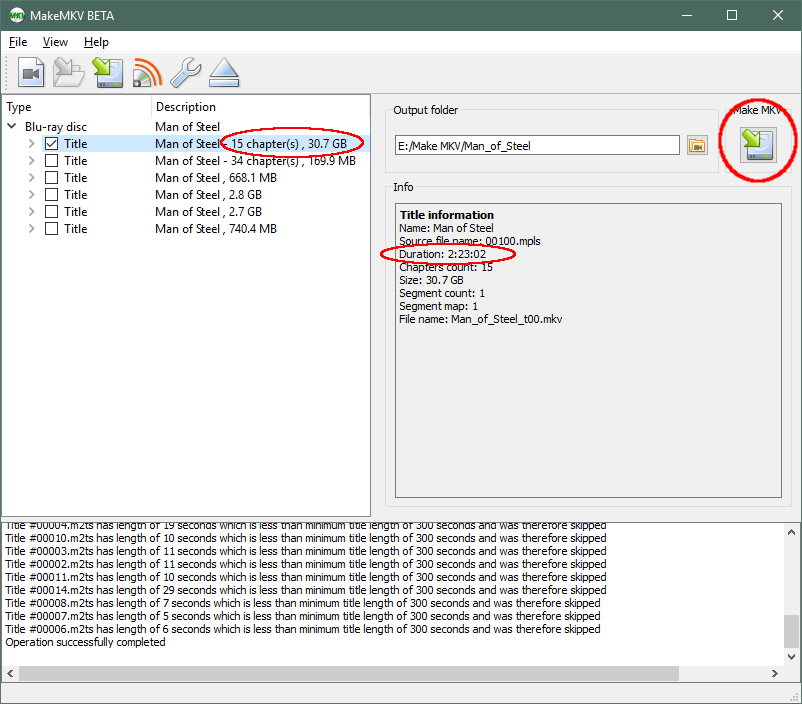Select 'Man of Steel , 2.7 GB' description
This screenshot has height=704, width=802.
tap(208, 211)
